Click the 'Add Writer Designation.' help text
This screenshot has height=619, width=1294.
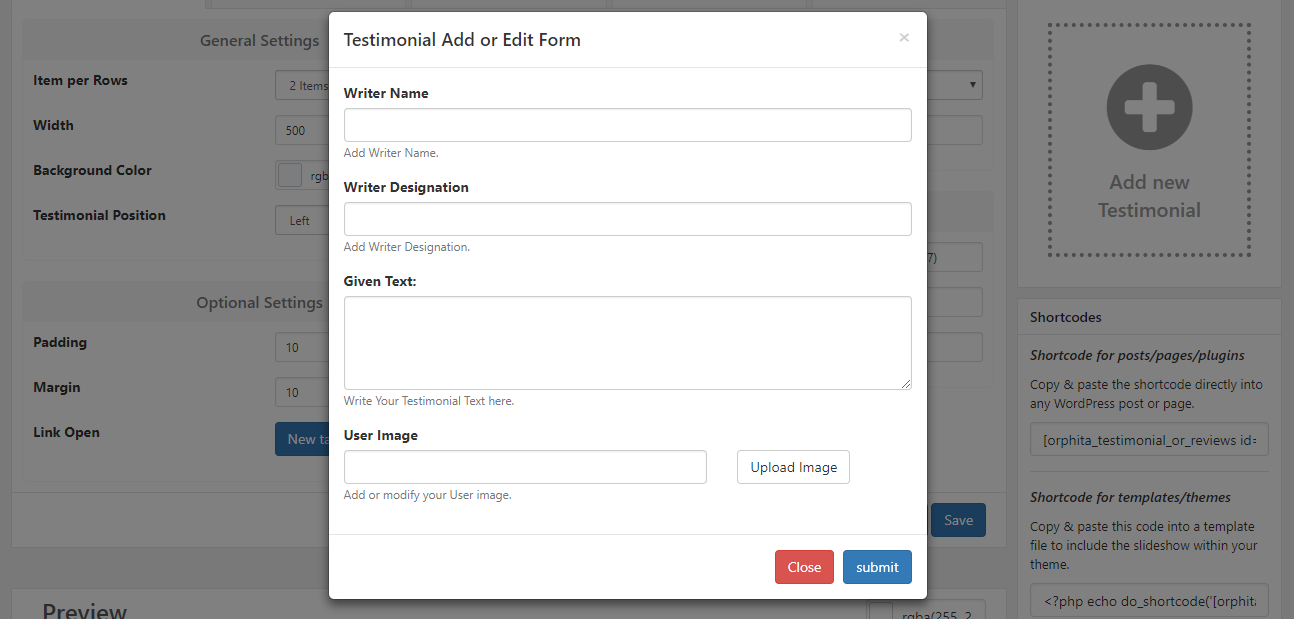(x=407, y=247)
